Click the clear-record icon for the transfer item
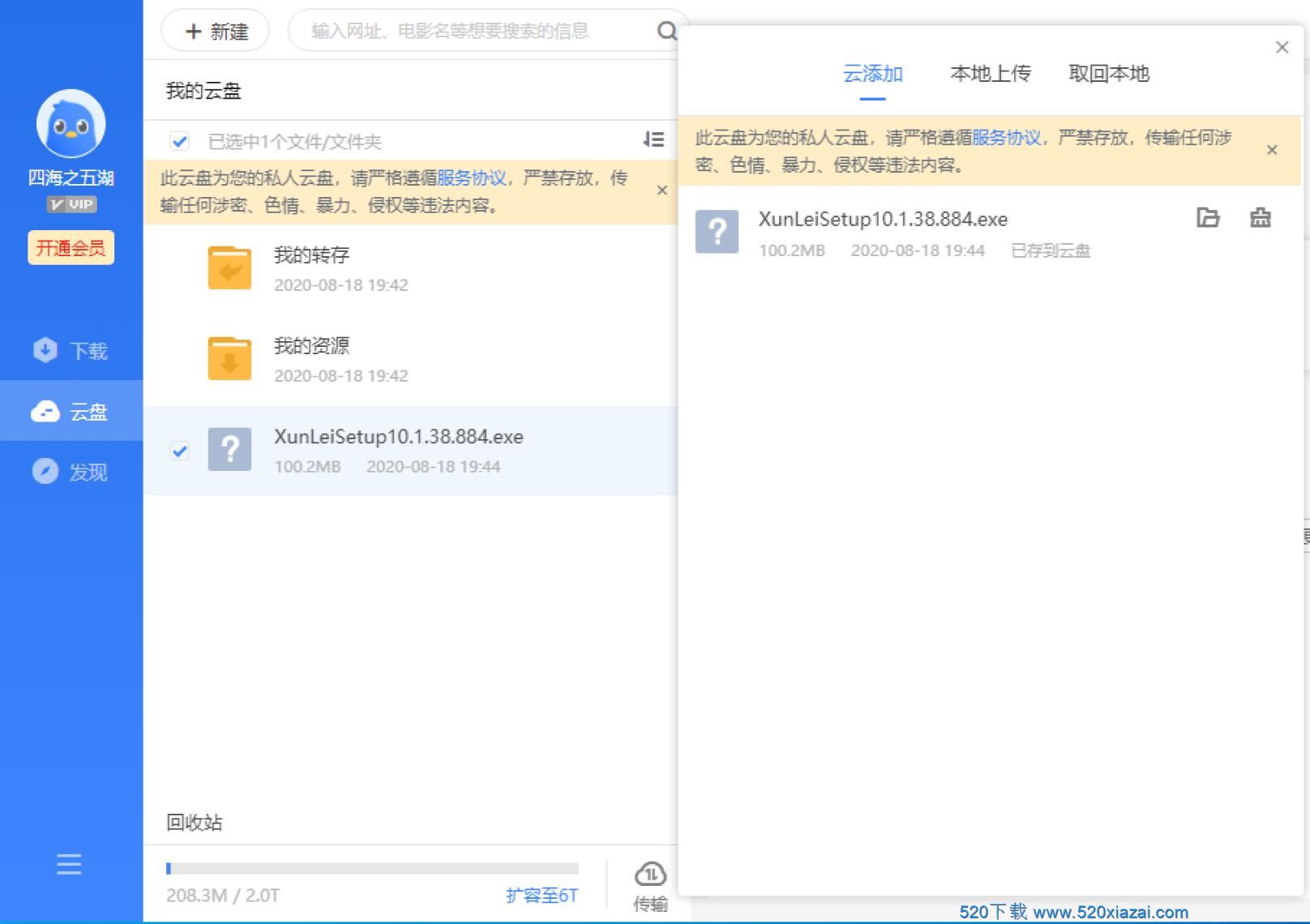Viewport: 1310px width, 924px height. (1261, 217)
